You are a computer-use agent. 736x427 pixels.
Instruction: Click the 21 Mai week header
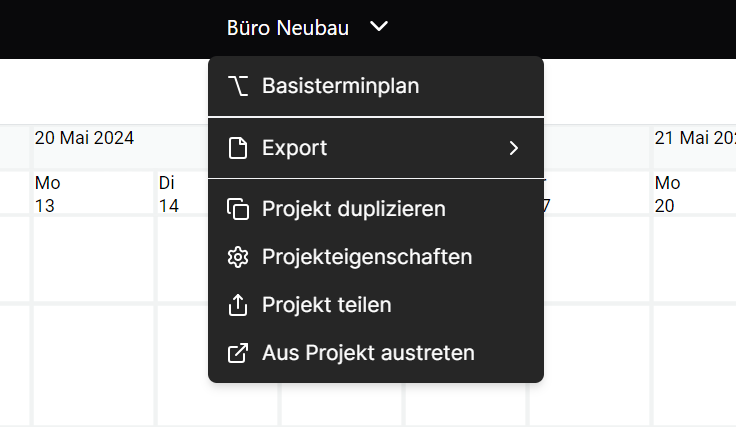(x=695, y=138)
